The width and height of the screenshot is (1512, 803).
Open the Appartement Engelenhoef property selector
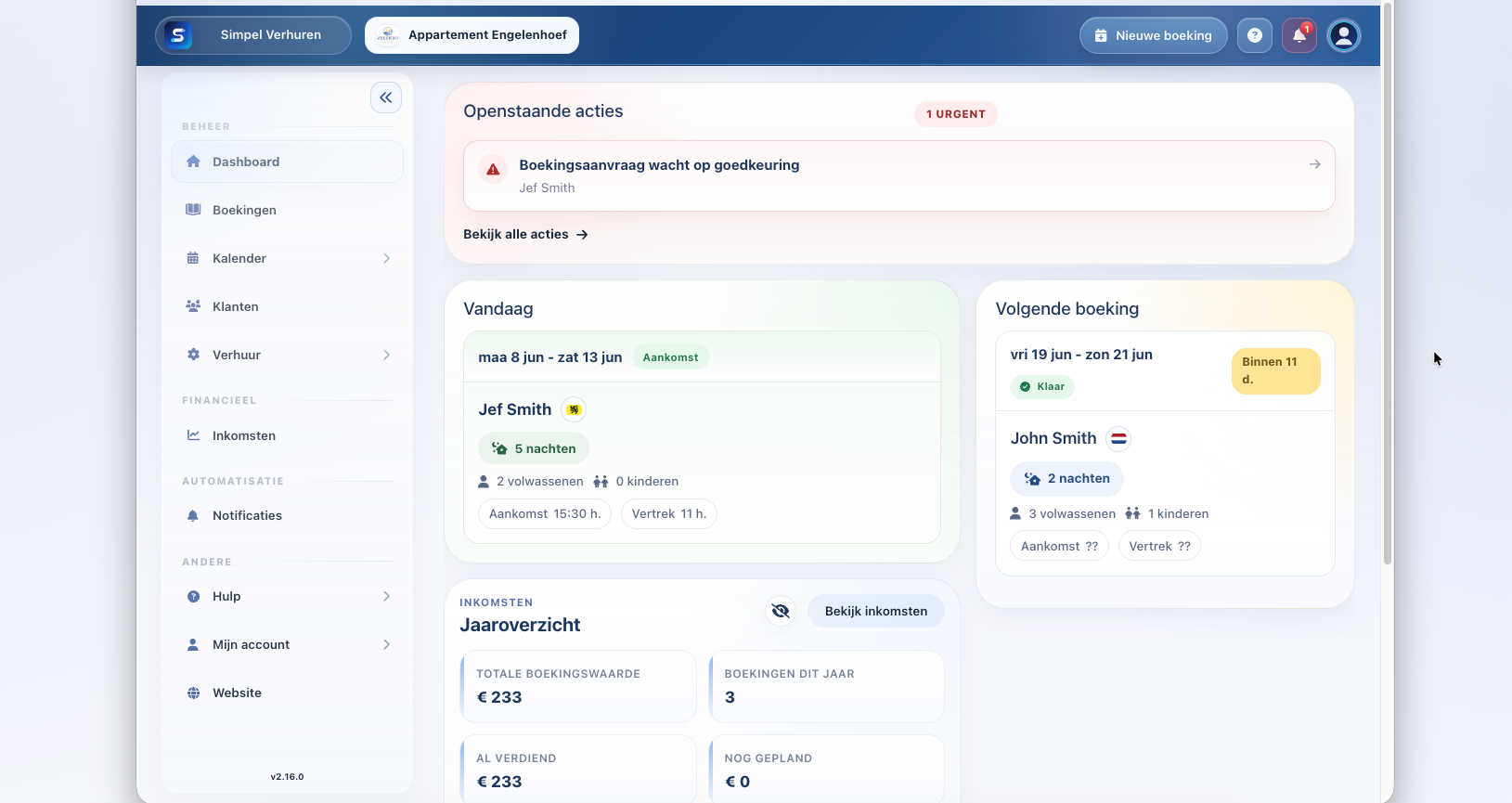(x=472, y=35)
